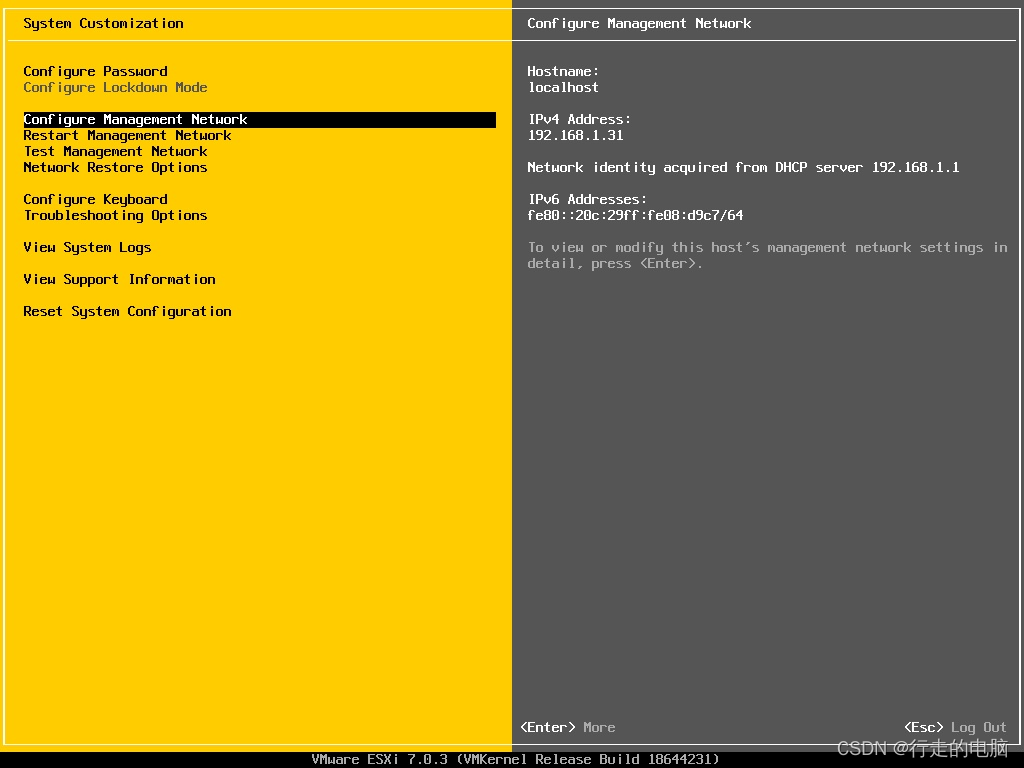Click the System Customization title bar
The image size is (1024, 768).
104,23
